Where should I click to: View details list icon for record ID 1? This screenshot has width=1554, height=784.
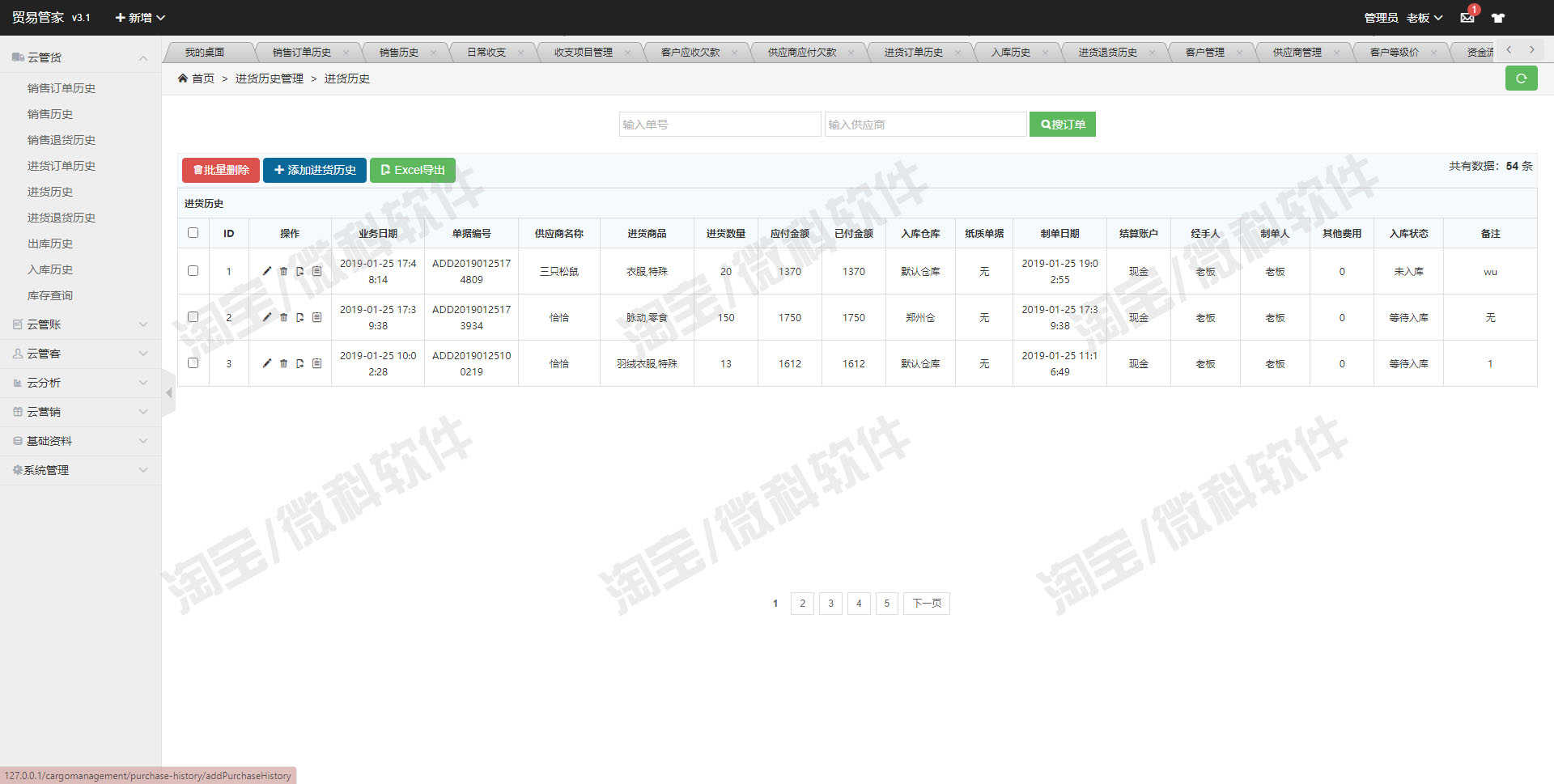(x=316, y=271)
